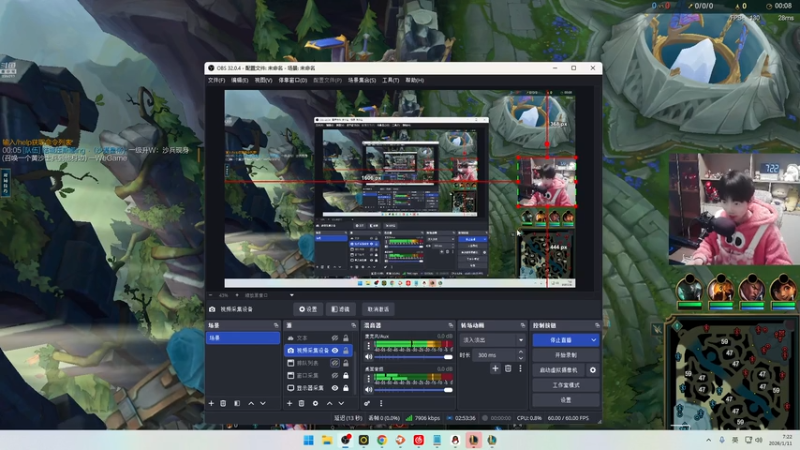Viewport: 800px width, 450px height.
Task: Show hidden system tray icons chevron
Action: click(x=708, y=440)
